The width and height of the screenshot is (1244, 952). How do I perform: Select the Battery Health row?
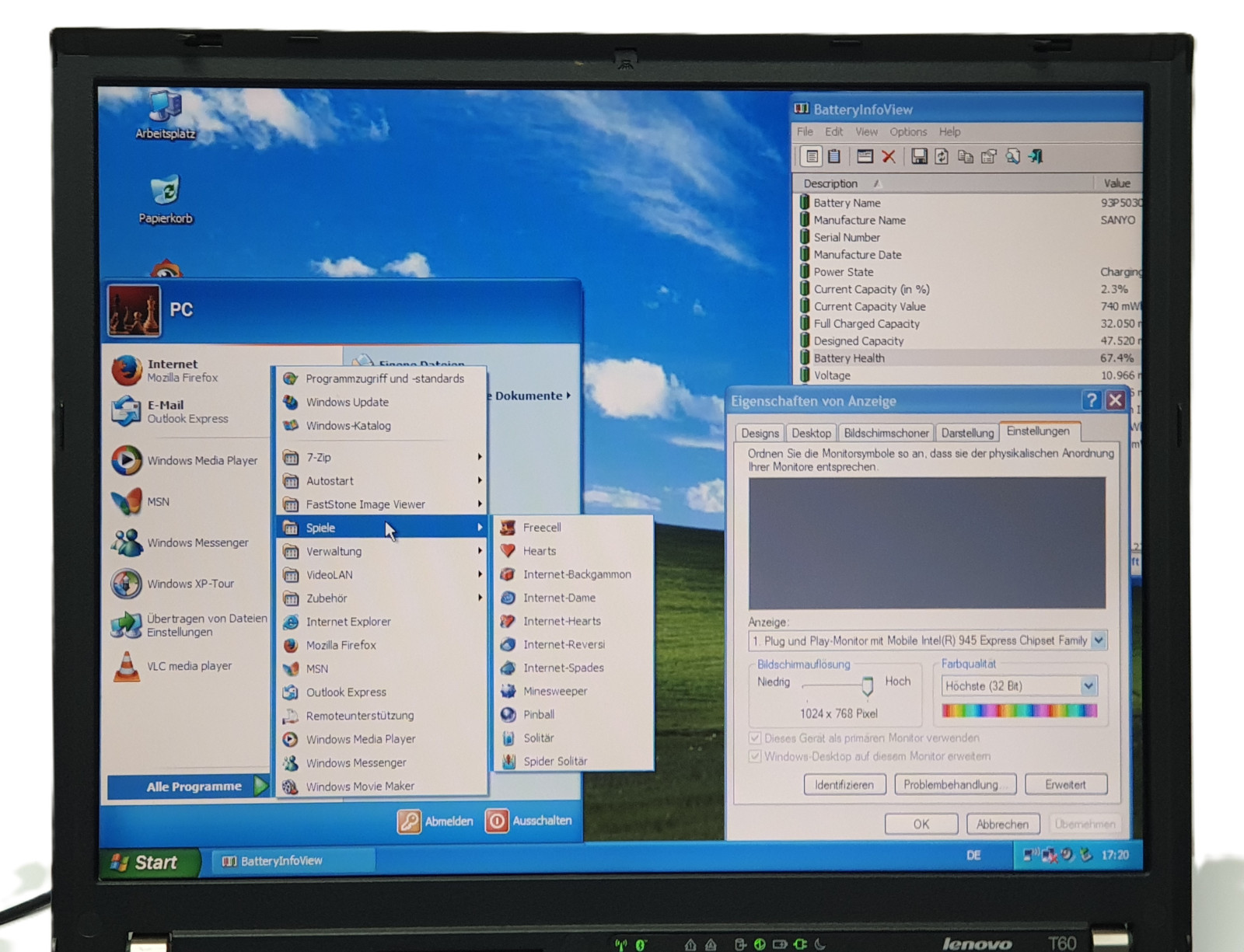pyautogui.click(x=849, y=358)
